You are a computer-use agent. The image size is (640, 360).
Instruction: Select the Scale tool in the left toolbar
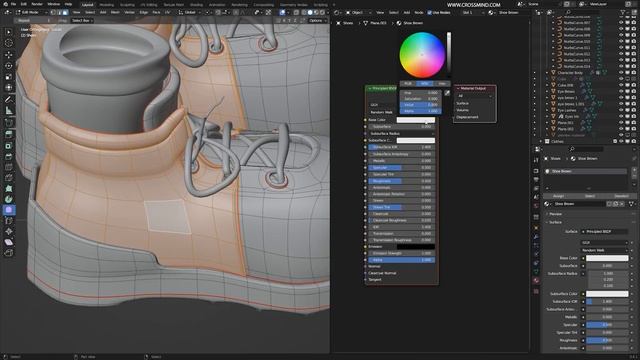[9, 77]
